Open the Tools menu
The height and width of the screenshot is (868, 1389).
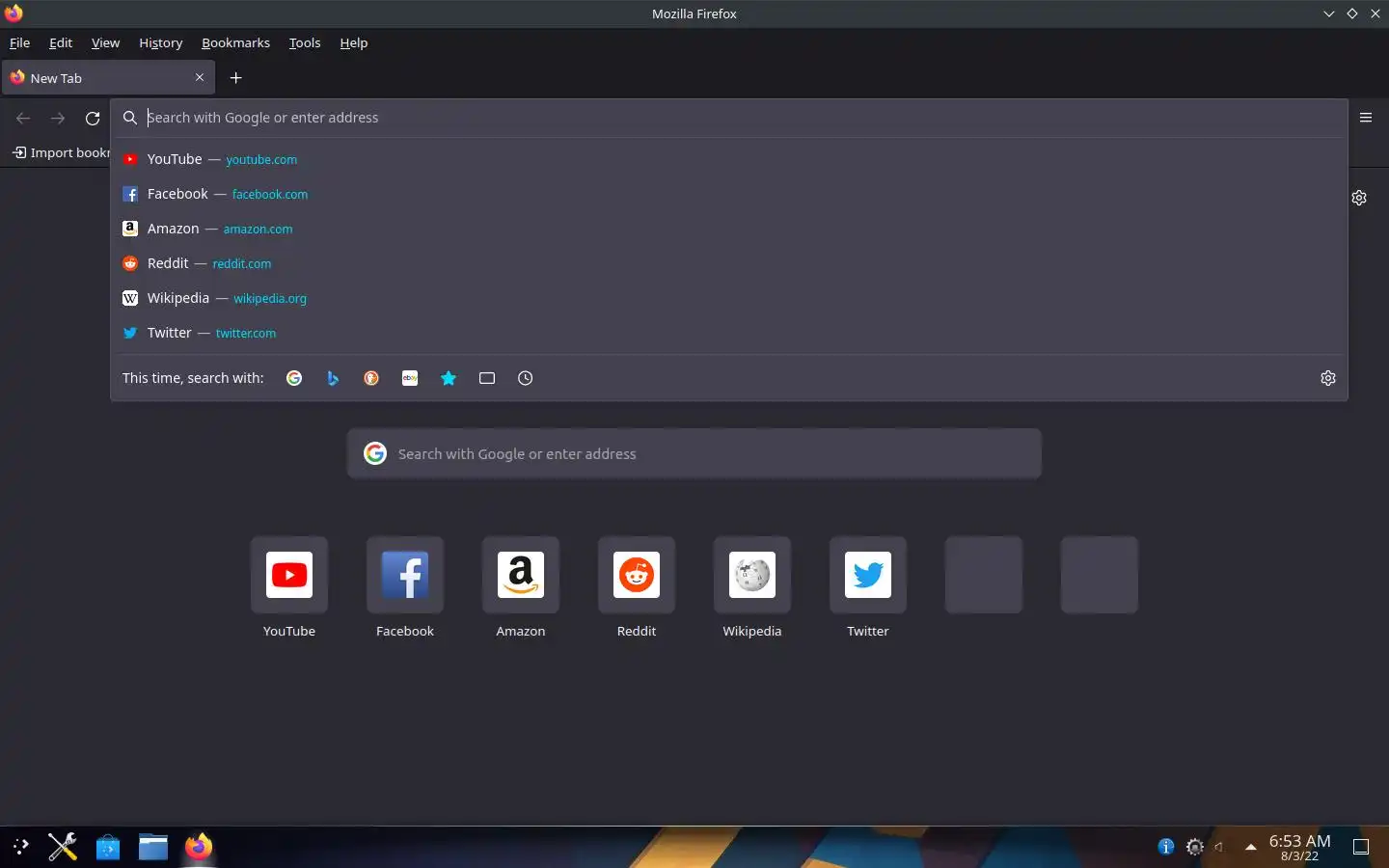coord(305,42)
